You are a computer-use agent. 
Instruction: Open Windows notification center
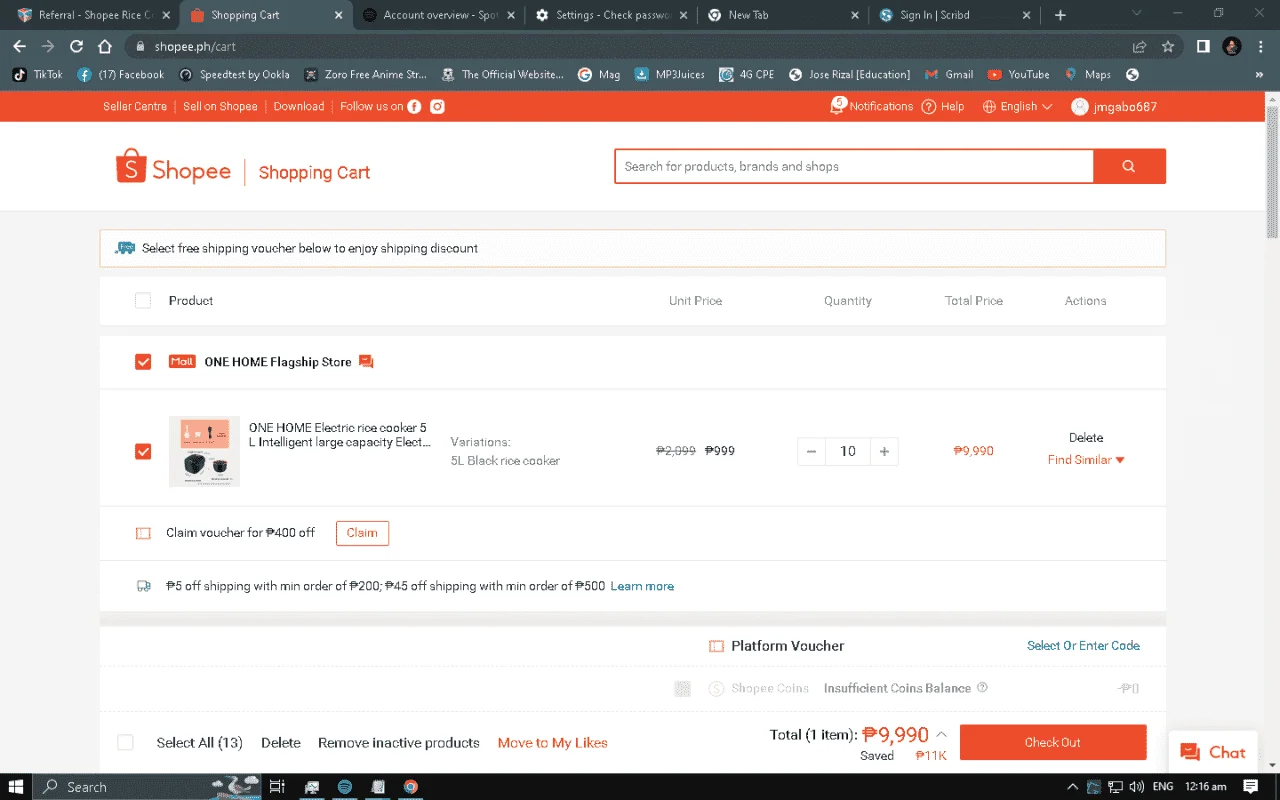[x=1250, y=787]
